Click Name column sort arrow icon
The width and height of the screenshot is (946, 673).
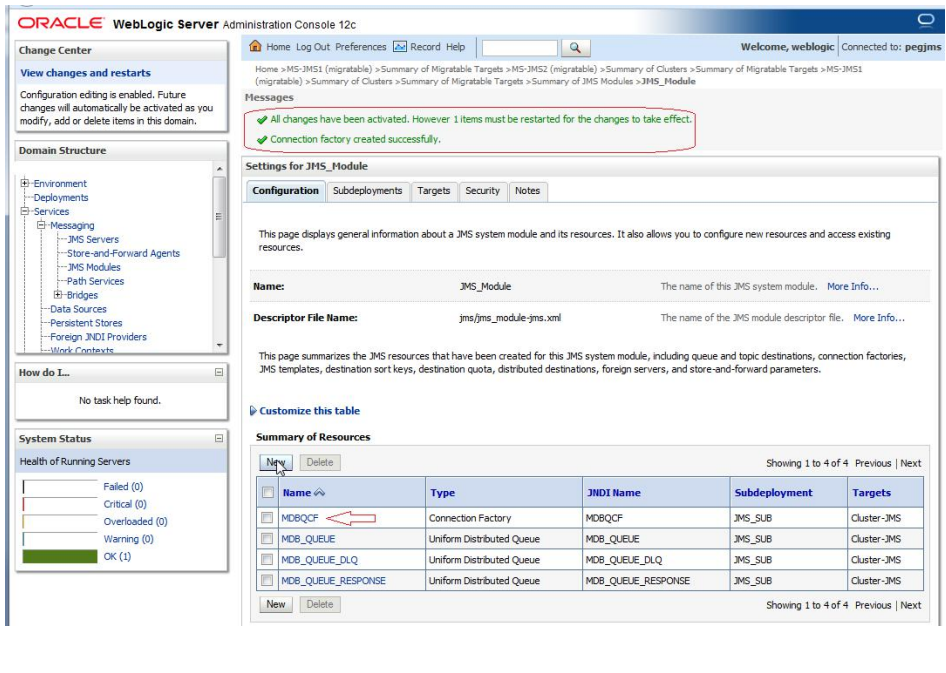pyautogui.click(x=320, y=492)
